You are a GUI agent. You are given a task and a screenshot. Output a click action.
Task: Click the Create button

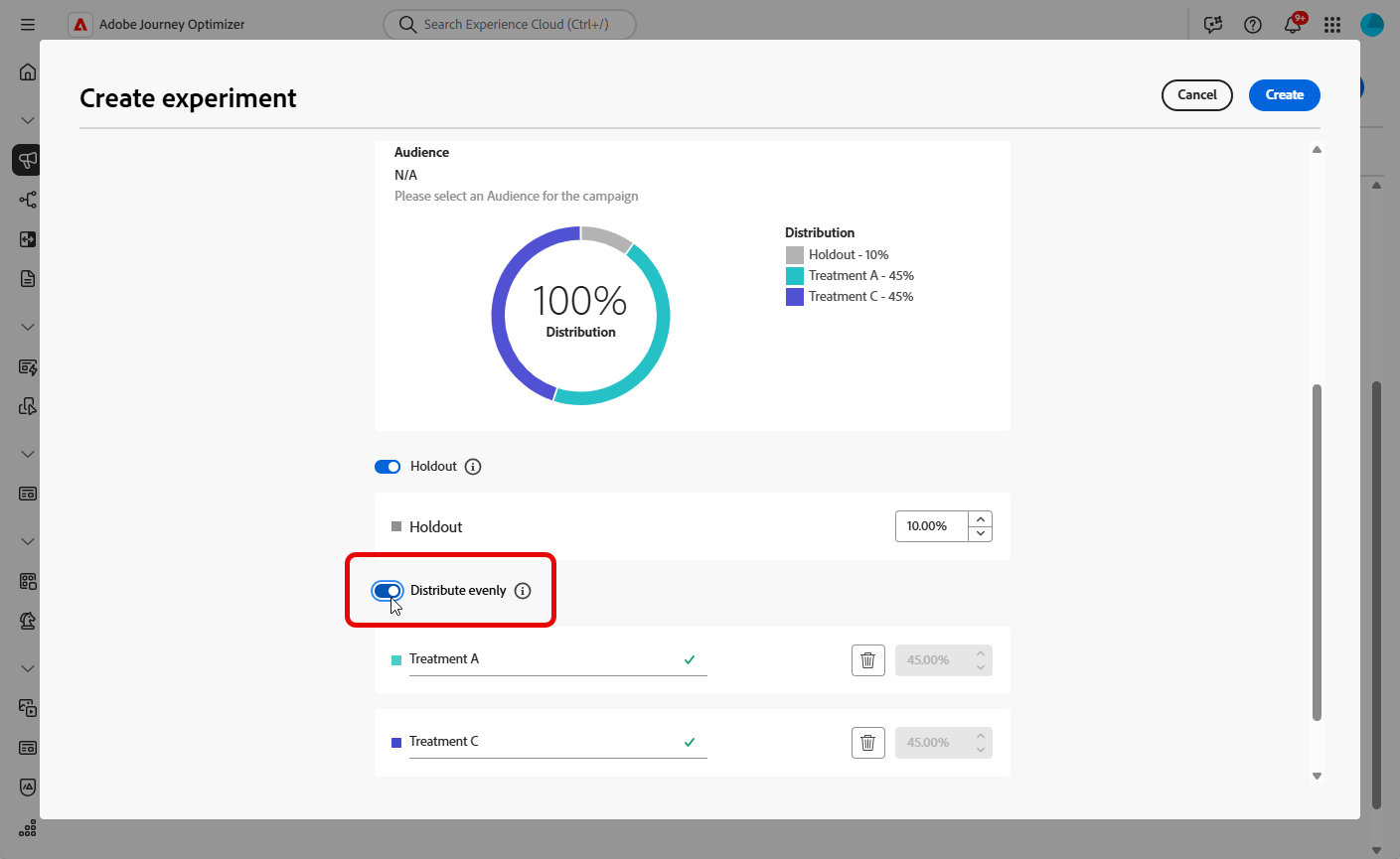pyautogui.click(x=1284, y=95)
